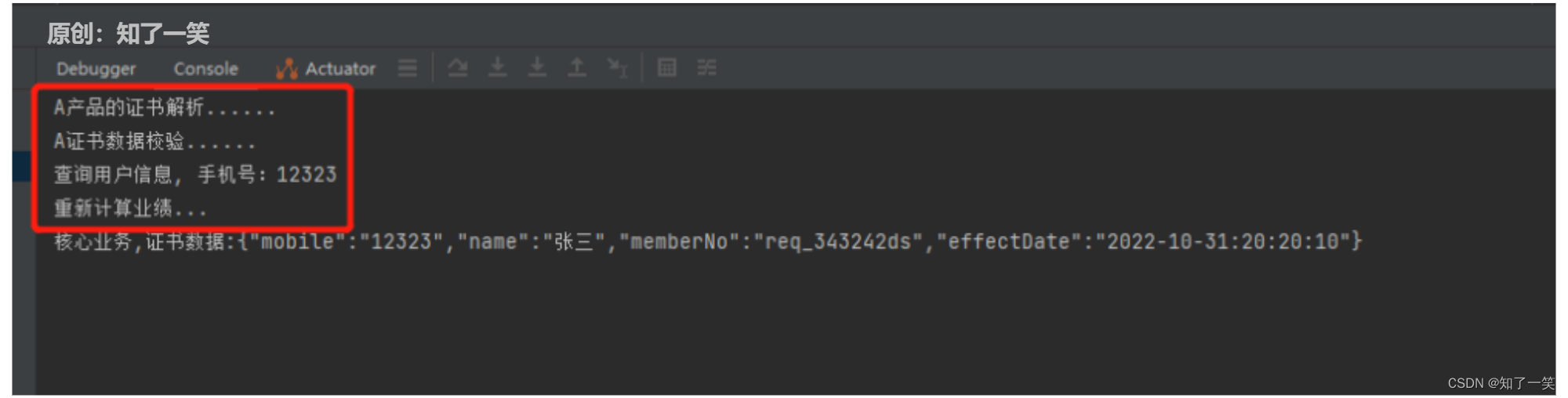Click the Trace Current Stream Chain icon
The image size is (1568, 398).
tap(706, 68)
